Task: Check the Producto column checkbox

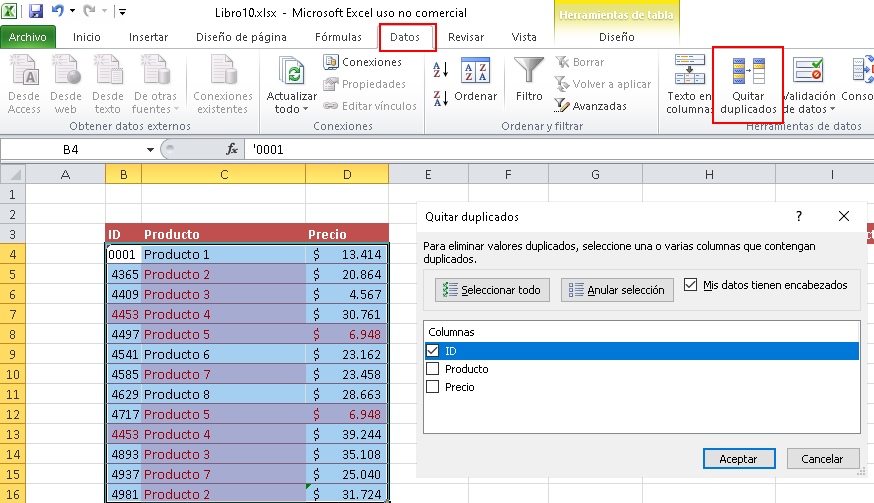Action: coord(433,369)
